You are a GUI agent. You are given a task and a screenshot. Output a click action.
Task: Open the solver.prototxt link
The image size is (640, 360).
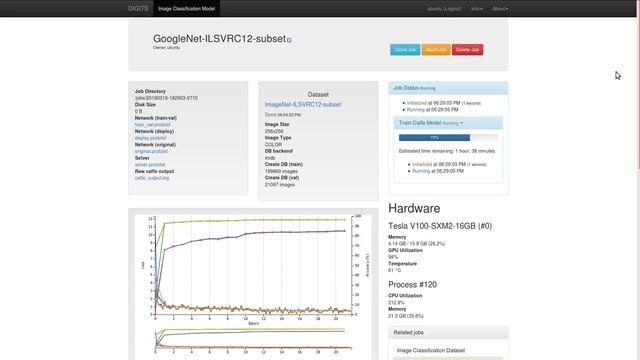click(150, 164)
